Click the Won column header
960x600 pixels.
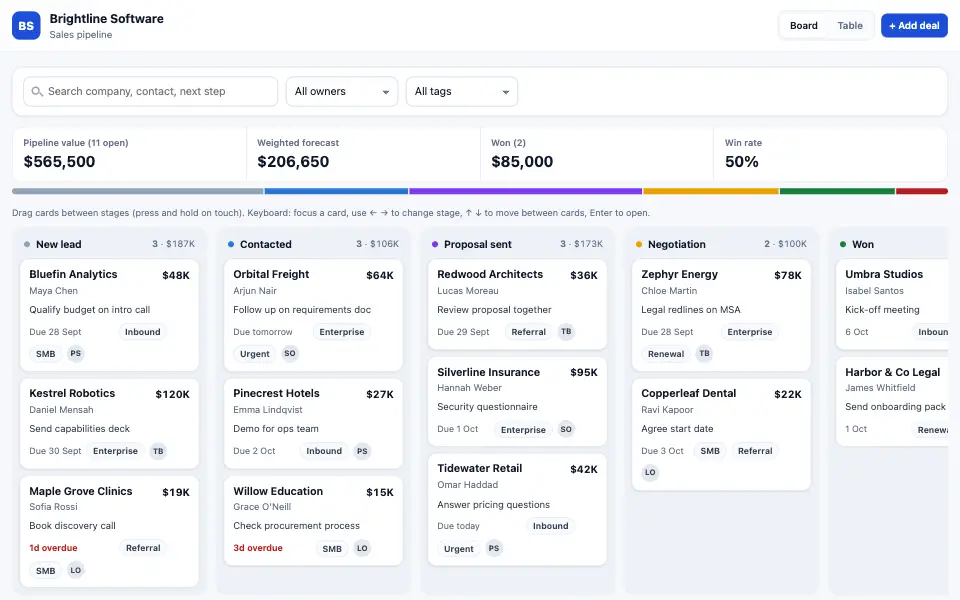tap(892, 244)
